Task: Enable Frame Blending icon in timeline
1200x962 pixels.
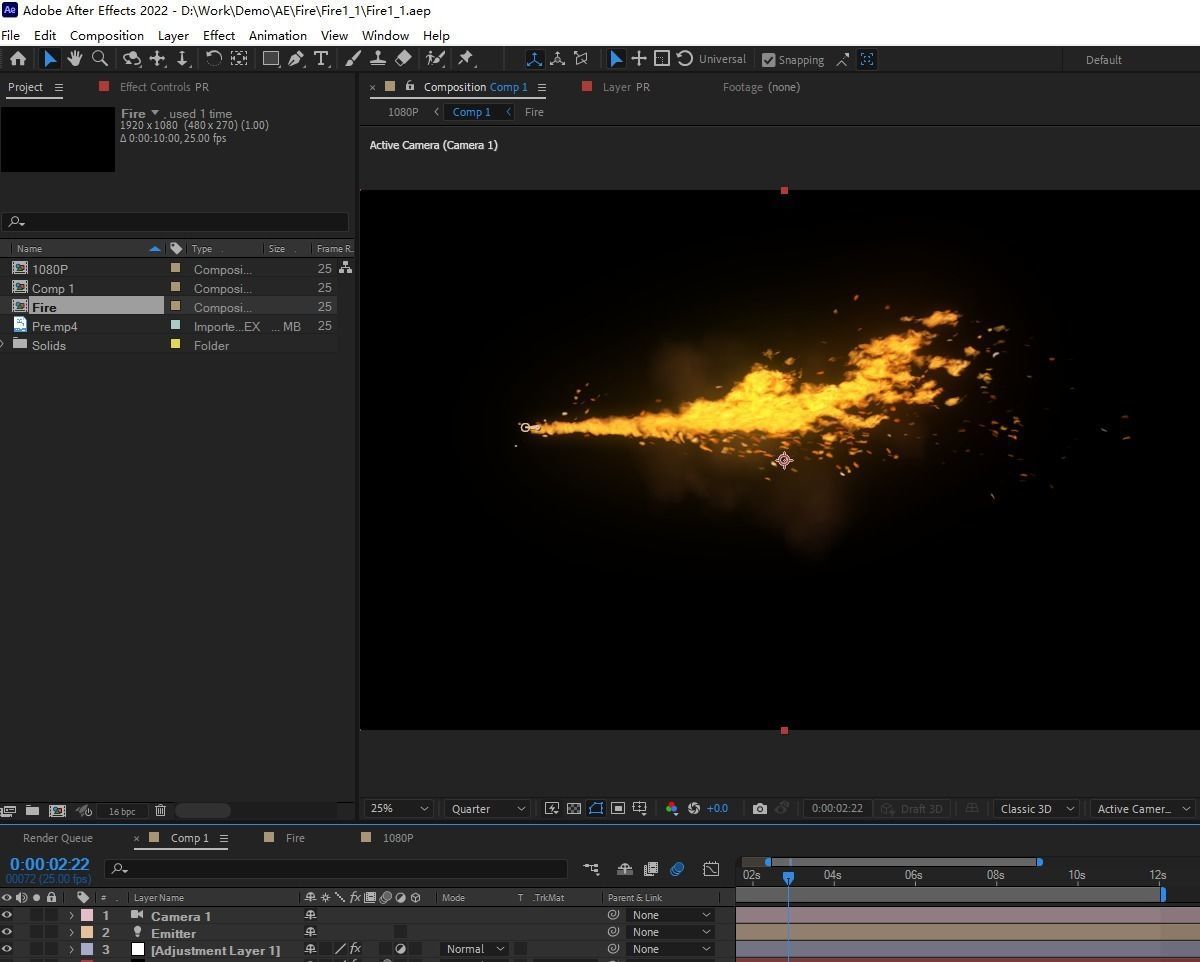Action: [651, 869]
